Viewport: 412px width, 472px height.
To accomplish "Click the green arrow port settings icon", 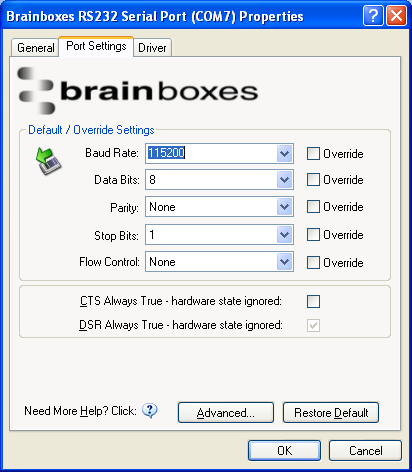I will [48, 161].
